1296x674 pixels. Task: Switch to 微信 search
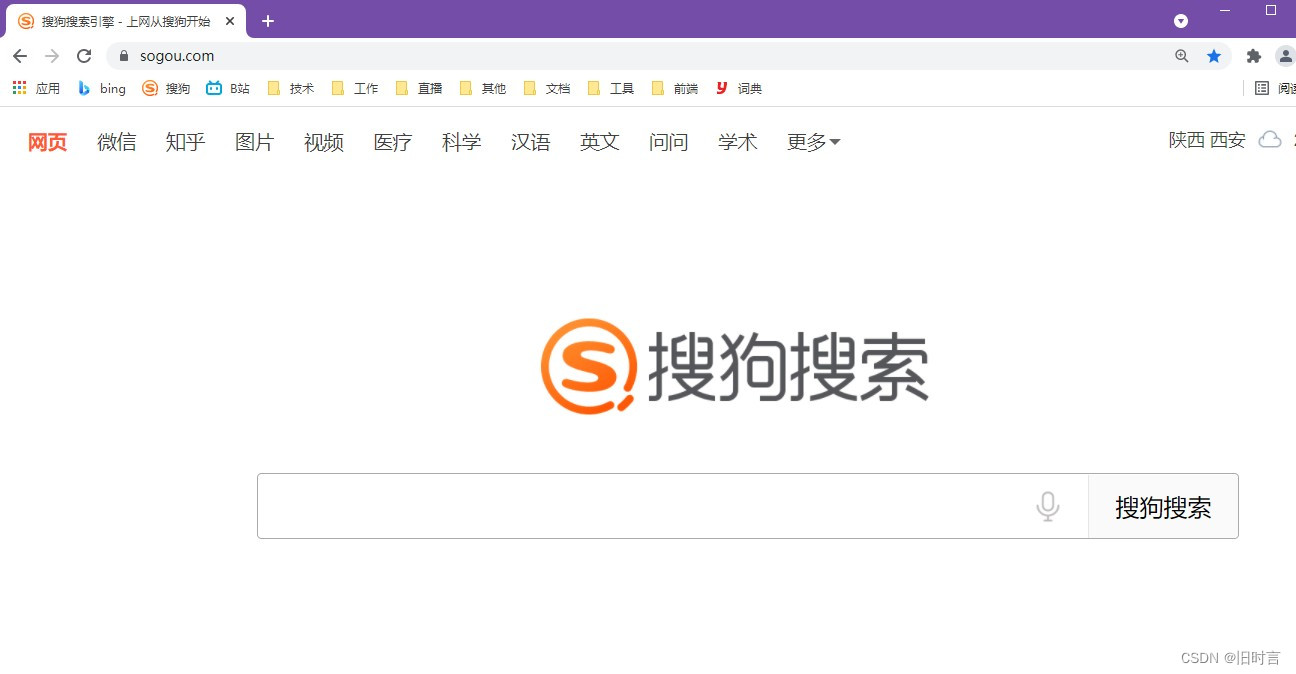[x=116, y=142]
